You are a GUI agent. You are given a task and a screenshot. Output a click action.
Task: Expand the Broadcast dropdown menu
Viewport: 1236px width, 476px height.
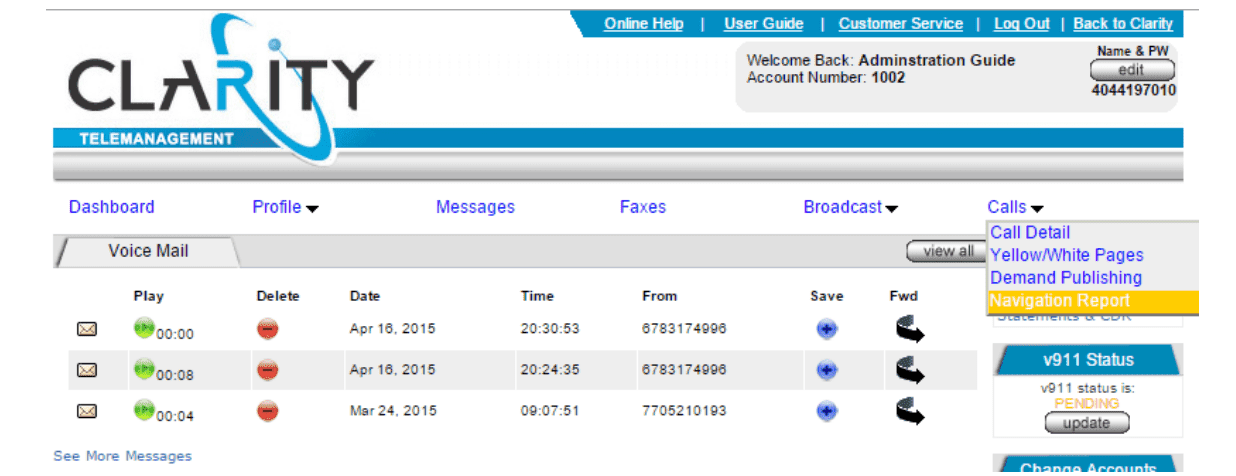click(850, 207)
